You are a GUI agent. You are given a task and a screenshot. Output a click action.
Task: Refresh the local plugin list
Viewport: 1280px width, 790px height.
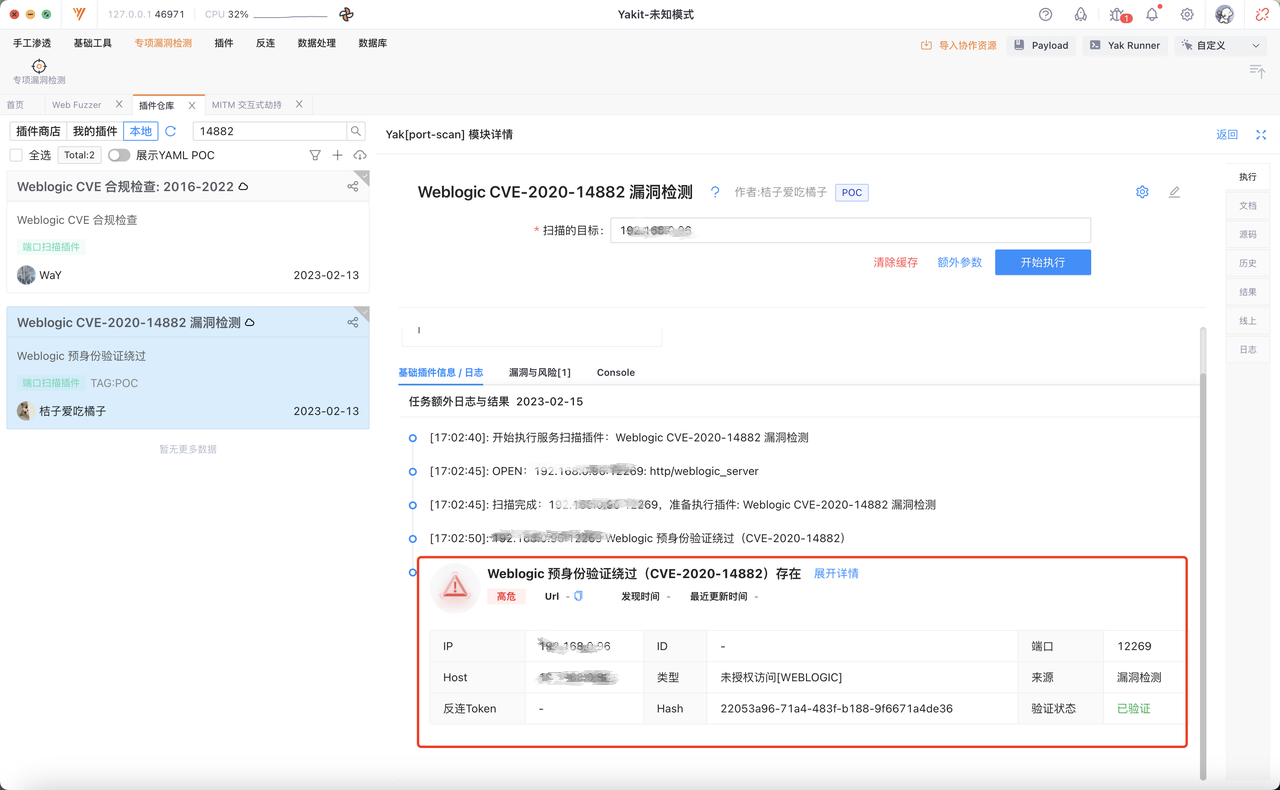[x=171, y=131]
